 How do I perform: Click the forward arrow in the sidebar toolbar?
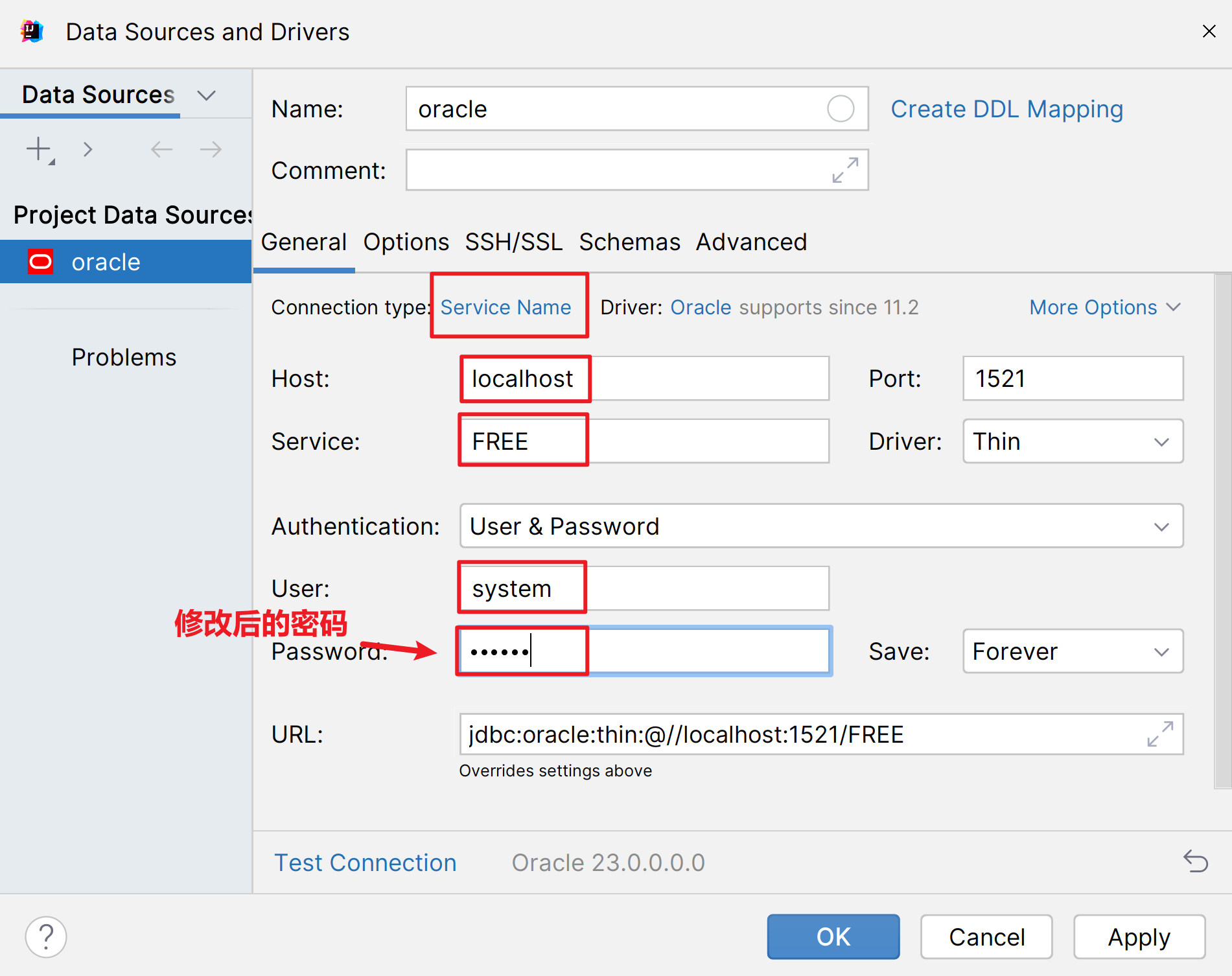point(211,150)
